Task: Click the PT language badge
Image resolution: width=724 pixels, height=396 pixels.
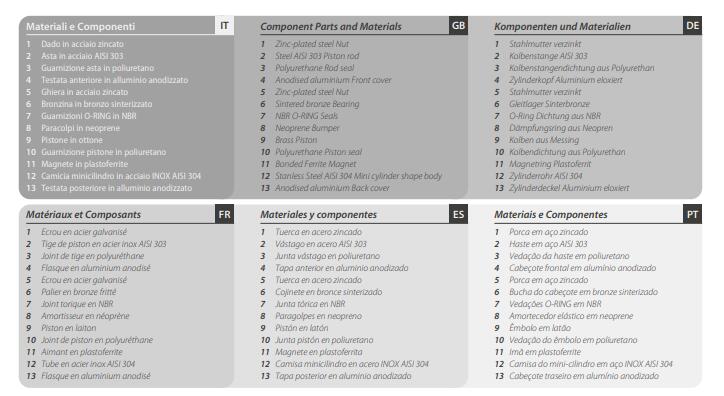Action: 693,214
